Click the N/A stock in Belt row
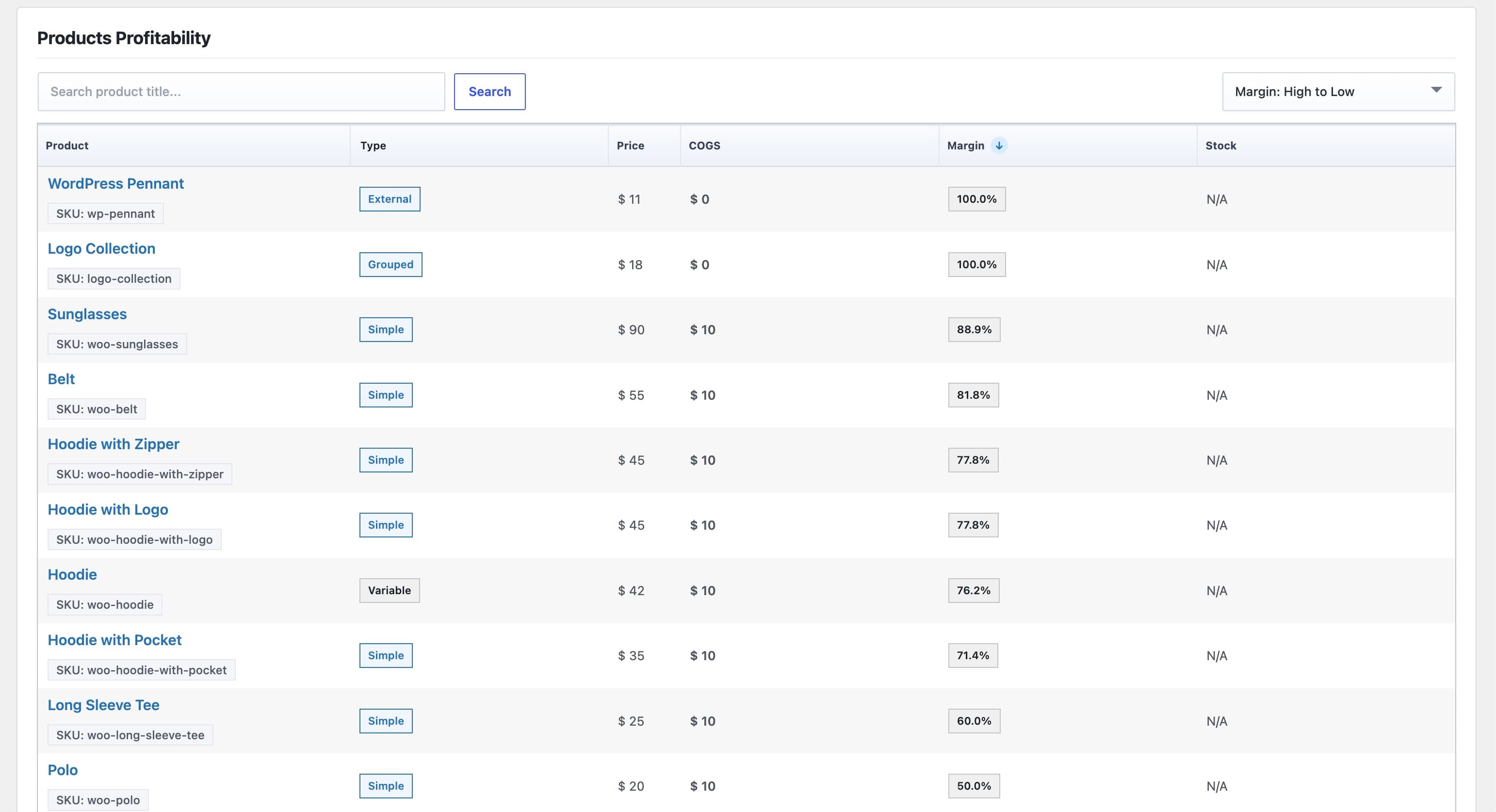This screenshot has height=812, width=1496. [1217, 395]
